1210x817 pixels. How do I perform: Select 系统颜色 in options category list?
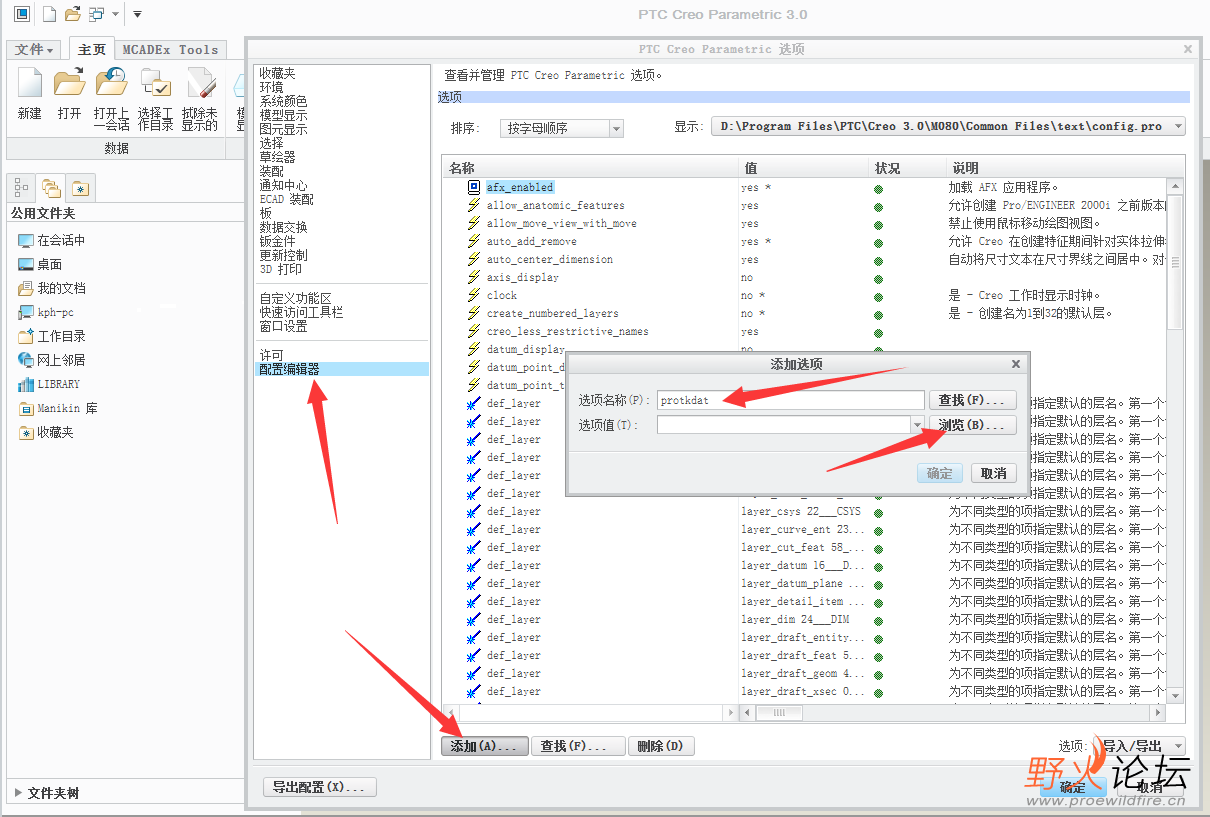pos(283,102)
